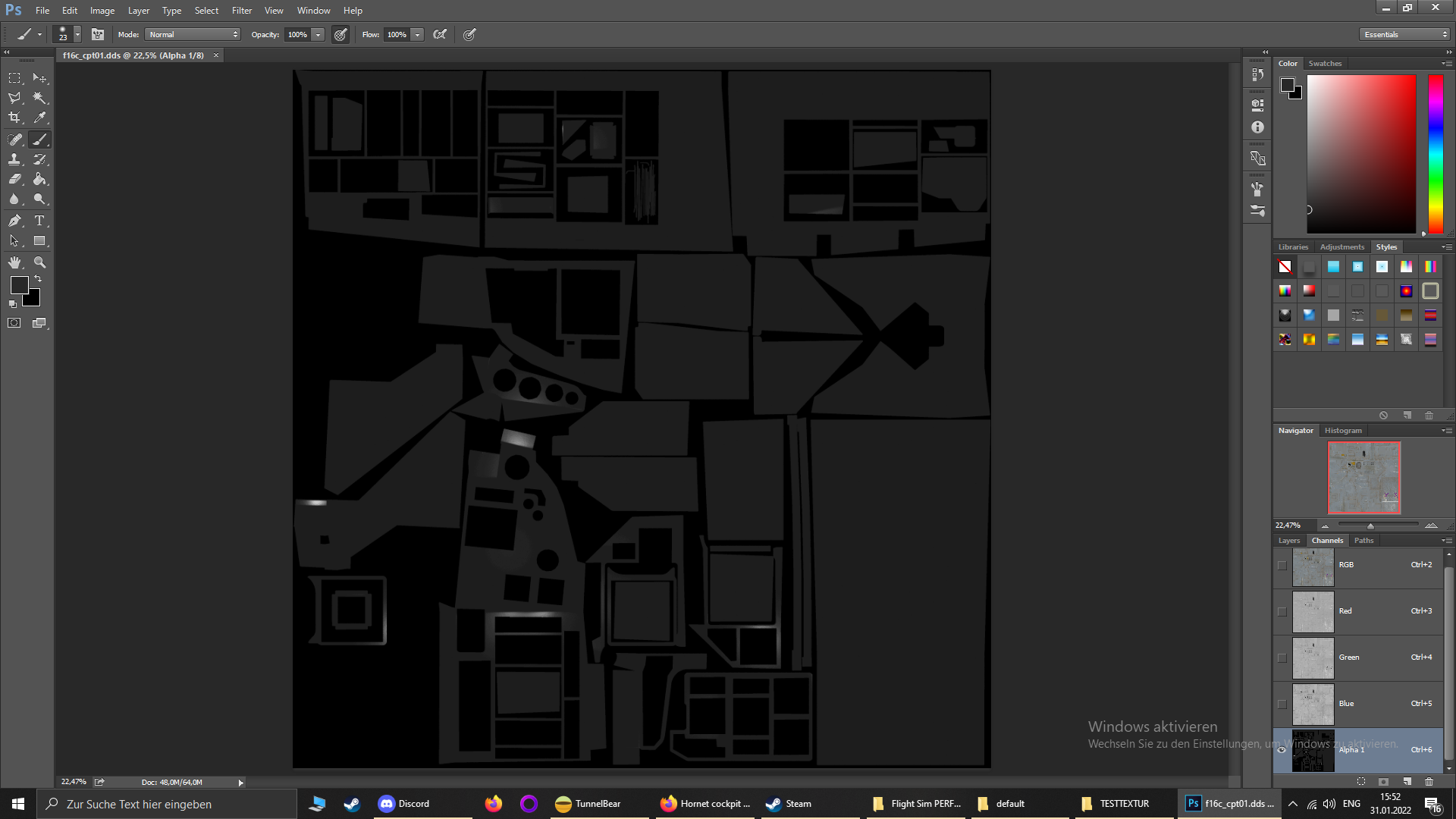Switch to the Swatches tab

pos(1325,64)
